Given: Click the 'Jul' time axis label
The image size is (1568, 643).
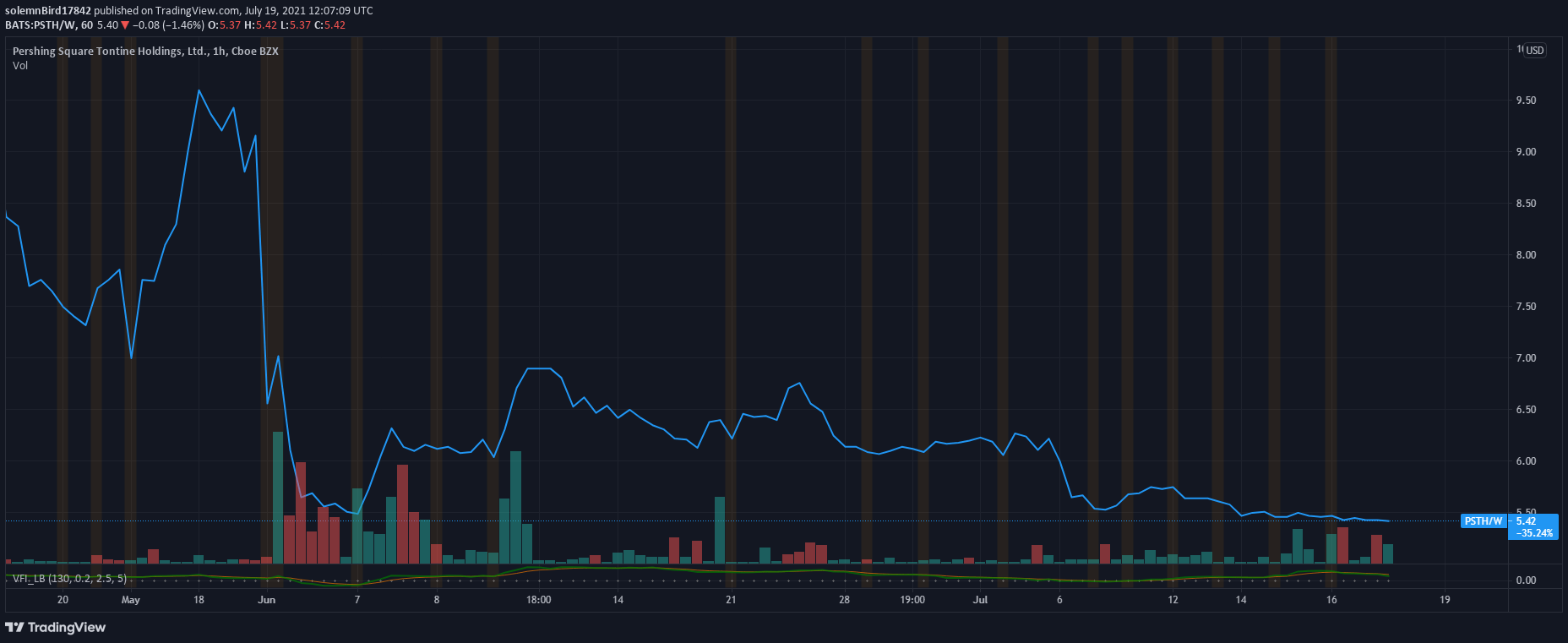Looking at the screenshot, I should [x=980, y=600].
